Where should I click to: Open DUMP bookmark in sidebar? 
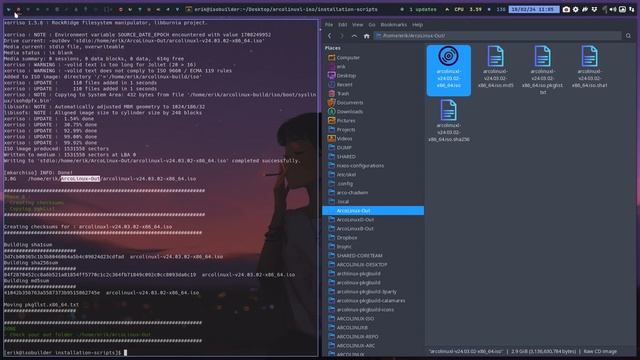(340, 147)
